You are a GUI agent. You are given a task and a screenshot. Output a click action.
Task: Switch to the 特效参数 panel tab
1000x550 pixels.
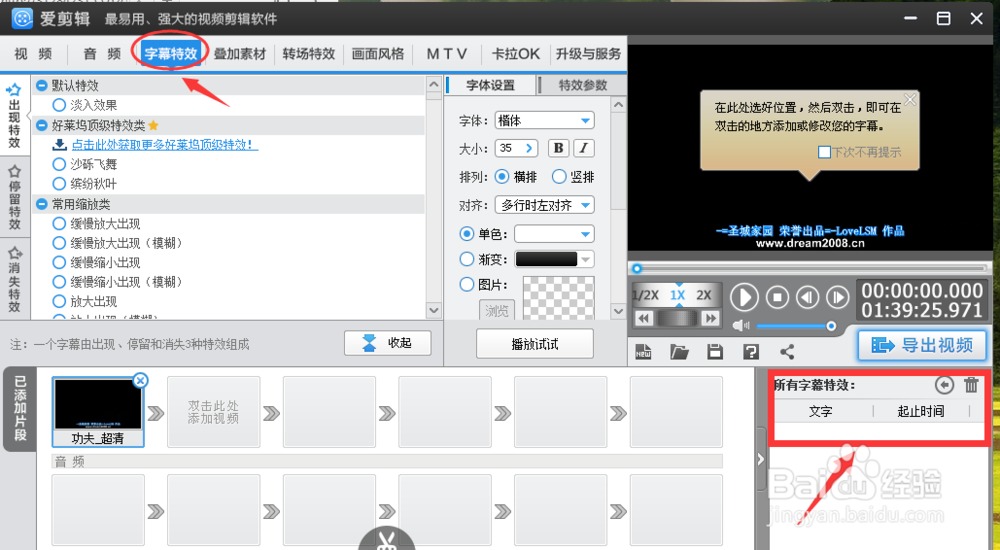(582, 85)
